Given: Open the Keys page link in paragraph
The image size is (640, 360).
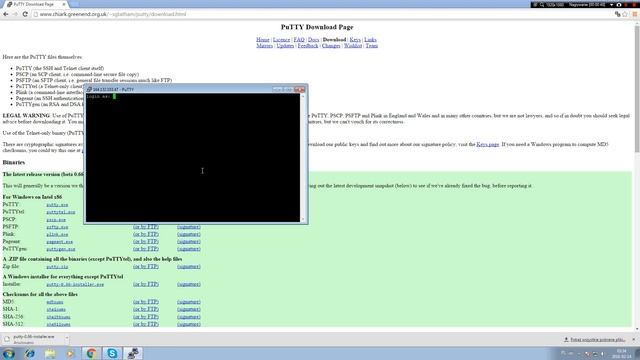Looking at the screenshot, I should (488, 144).
